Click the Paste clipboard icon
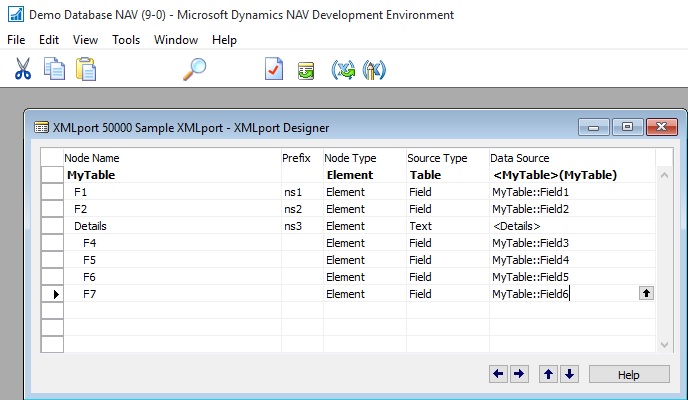Image resolution: width=688 pixels, height=400 pixels. (x=86, y=69)
